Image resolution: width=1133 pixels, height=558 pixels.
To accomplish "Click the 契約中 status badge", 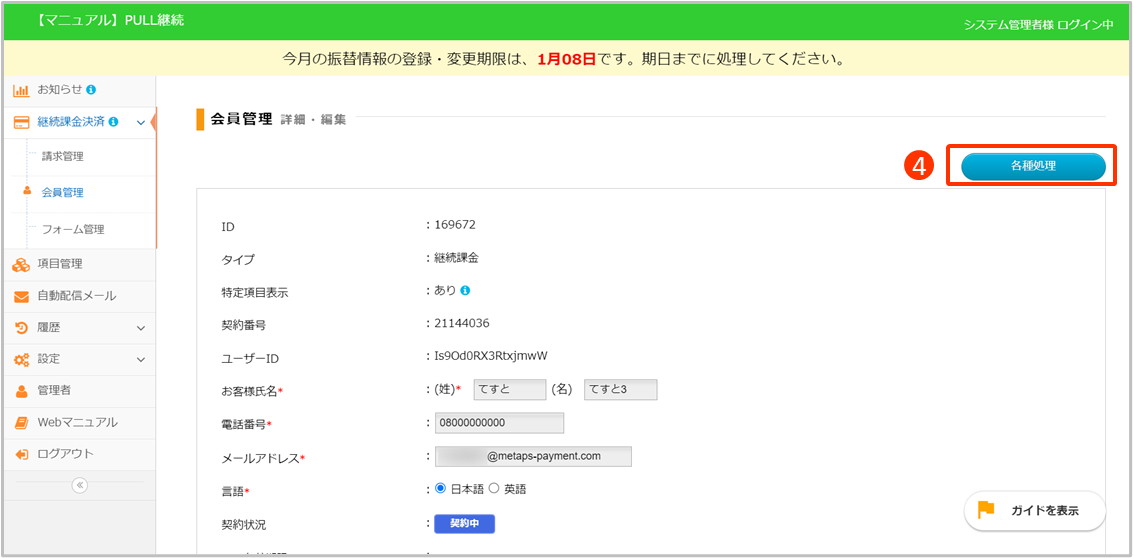I will point(464,524).
